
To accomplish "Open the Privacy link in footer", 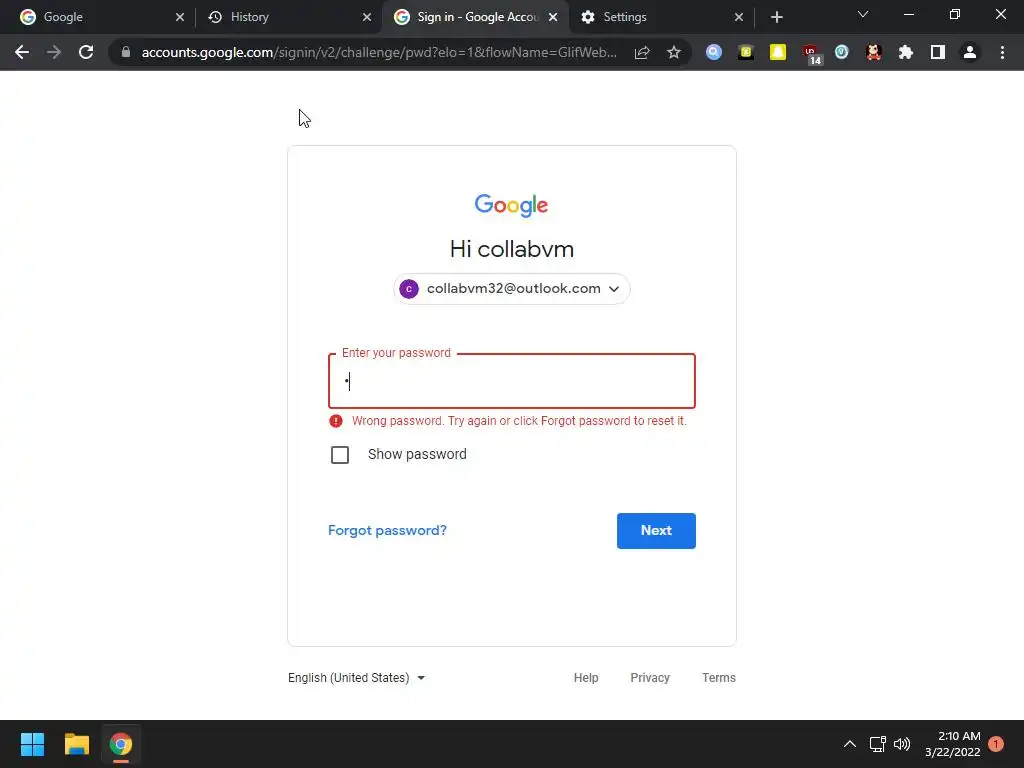I will point(650,678).
